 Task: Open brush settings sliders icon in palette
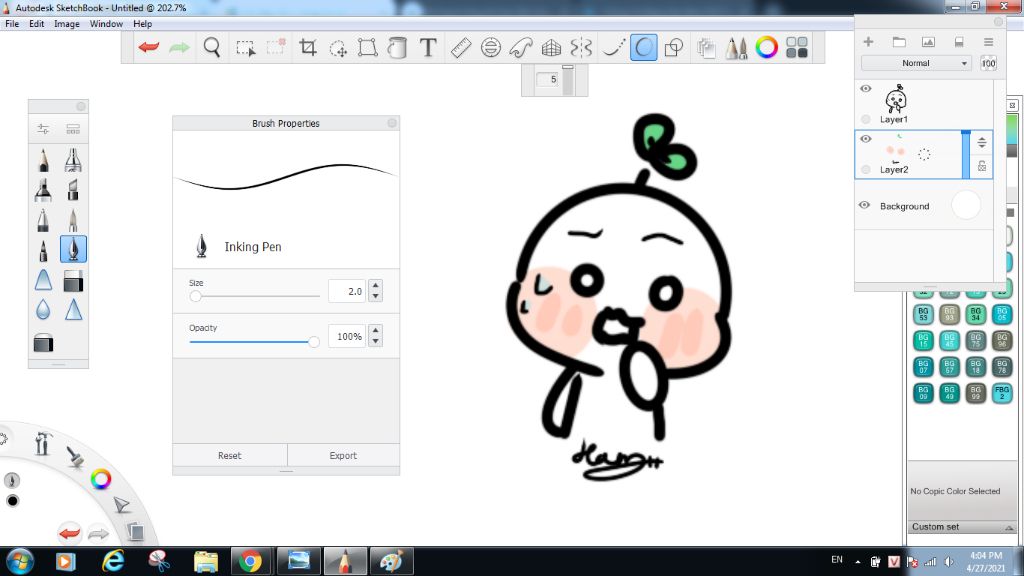[43, 129]
